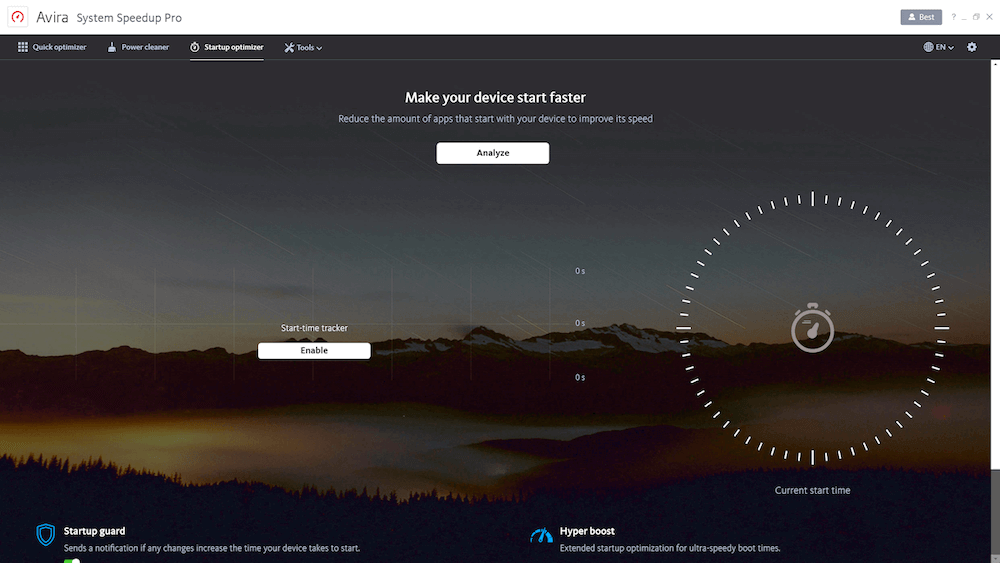The width and height of the screenshot is (1000, 563).
Task: Click the Avira speedometer logo icon
Action: click(x=17, y=17)
